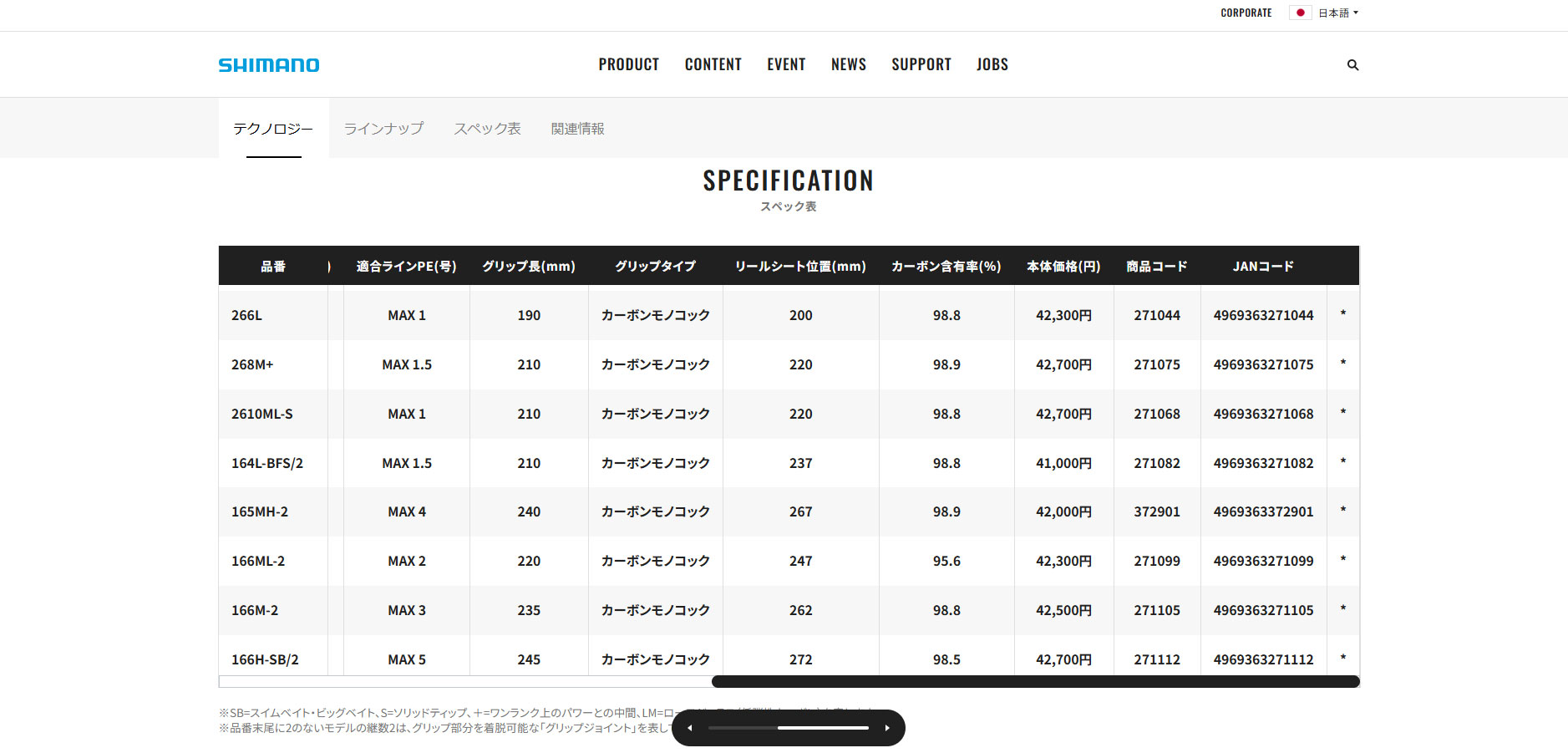Viewport: 1568px width, 753px height.
Task: Select the テクノロジー tab
Action: pyautogui.click(x=273, y=128)
